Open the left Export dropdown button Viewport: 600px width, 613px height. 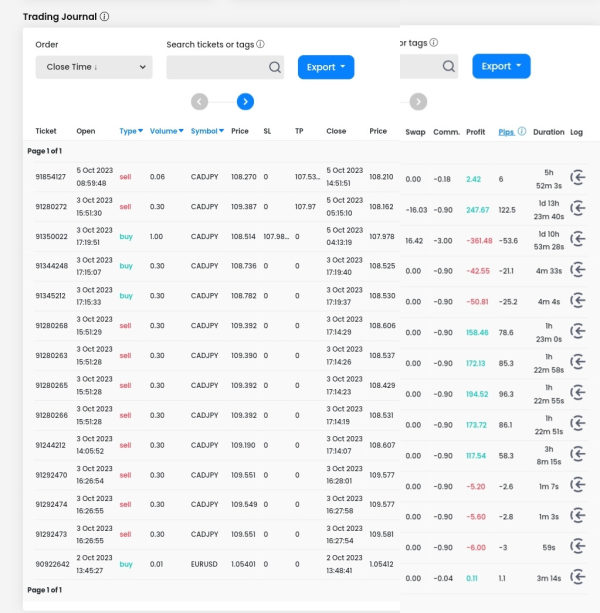point(326,67)
